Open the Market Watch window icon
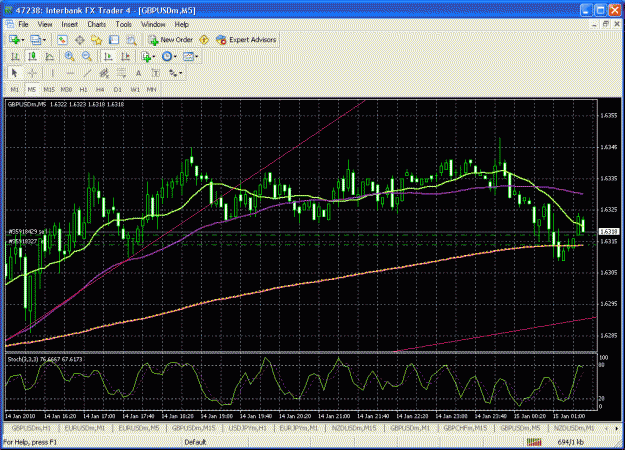Screen dimensions: 625x450 [x=62, y=40]
